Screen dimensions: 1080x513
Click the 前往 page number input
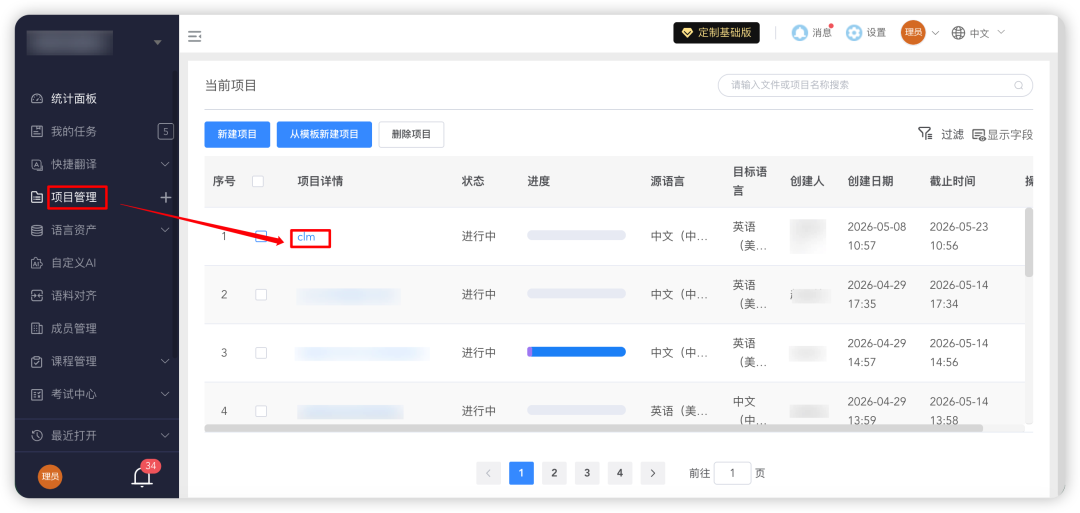[x=732, y=473]
